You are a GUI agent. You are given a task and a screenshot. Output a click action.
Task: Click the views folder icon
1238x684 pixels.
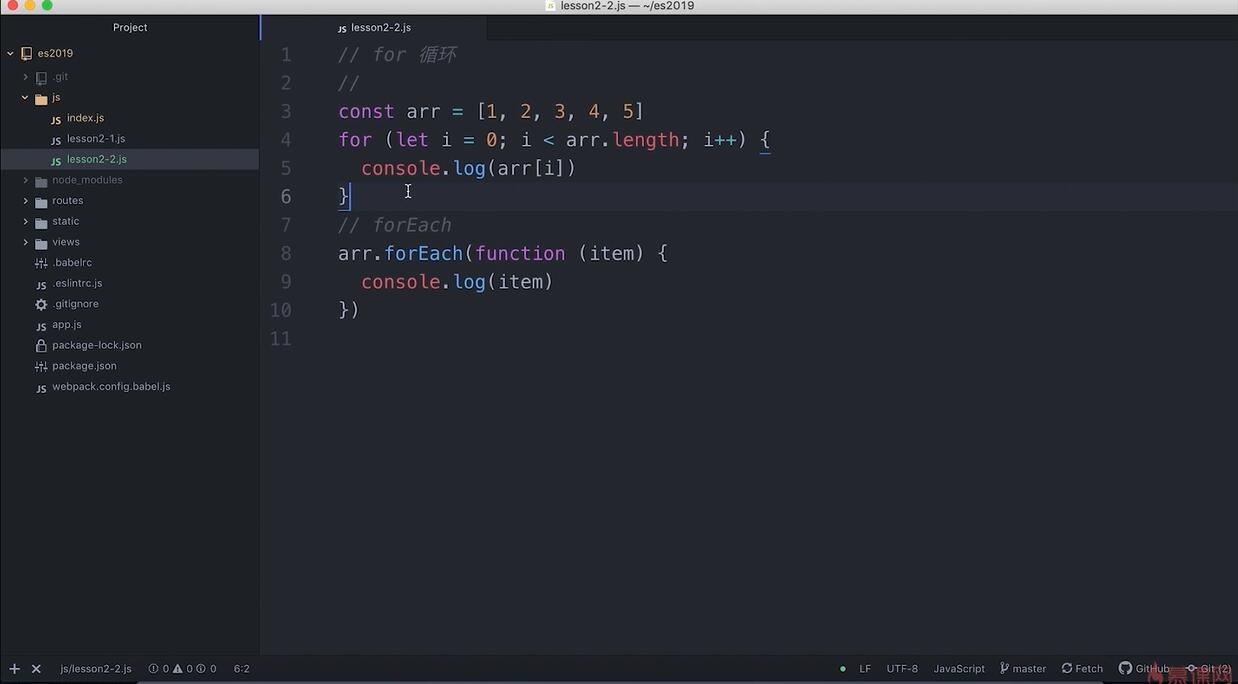[x=41, y=243]
